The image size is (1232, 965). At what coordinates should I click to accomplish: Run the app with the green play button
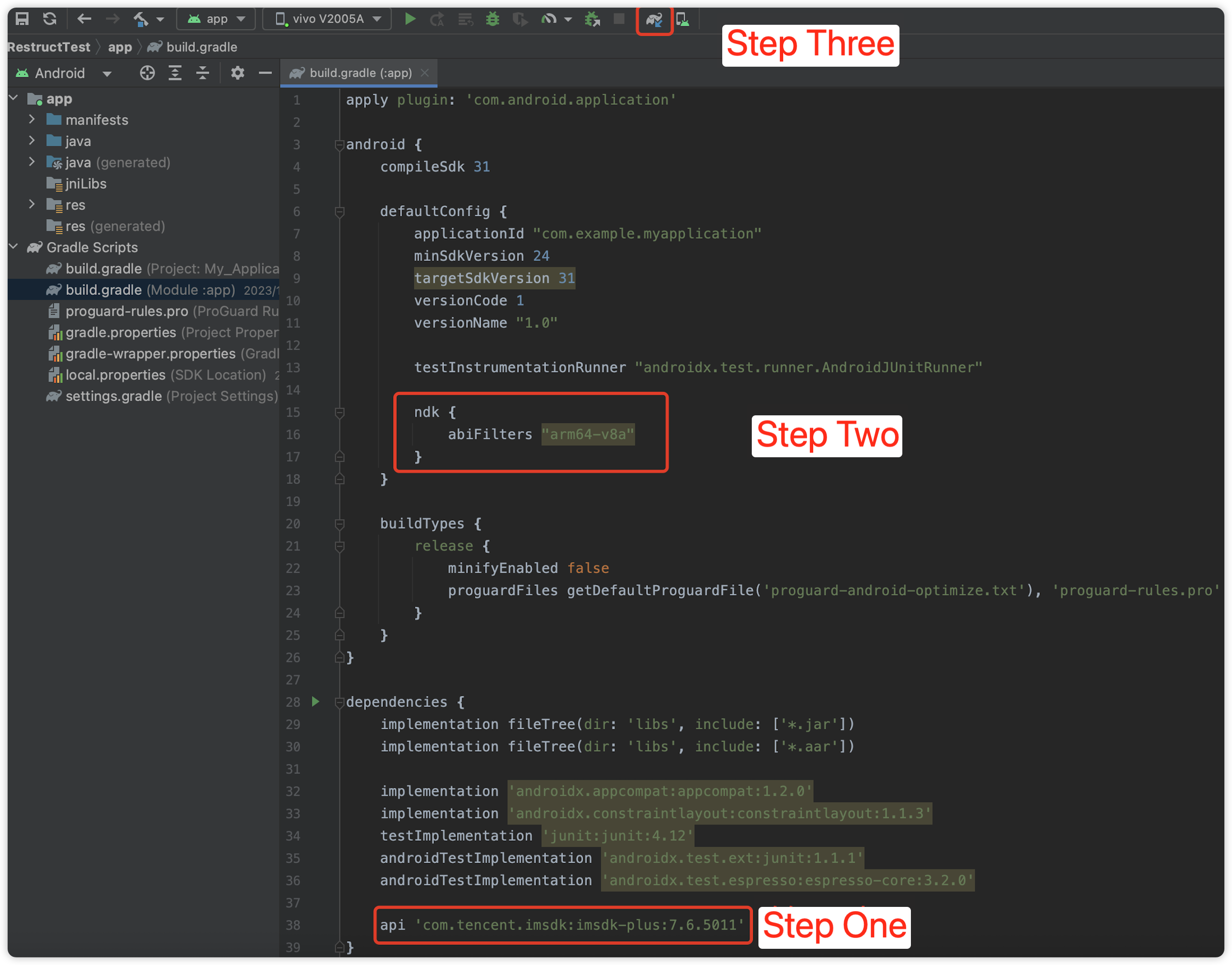[x=410, y=19]
